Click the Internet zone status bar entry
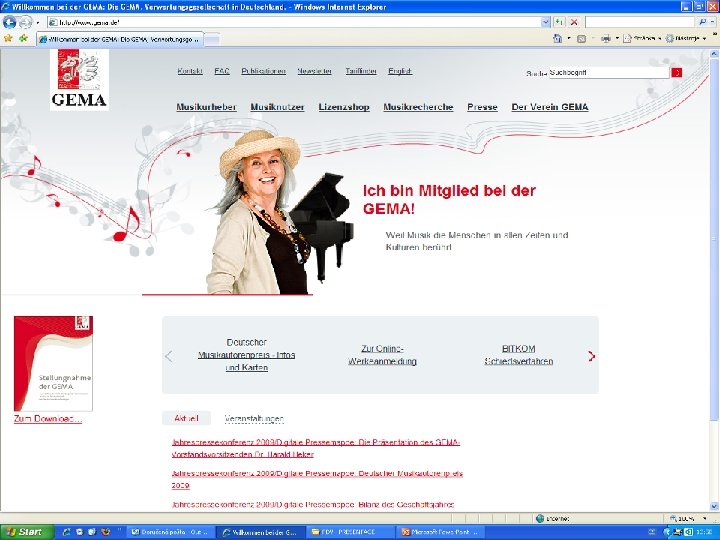Viewport: 720px width, 540px height. (x=553, y=519)
